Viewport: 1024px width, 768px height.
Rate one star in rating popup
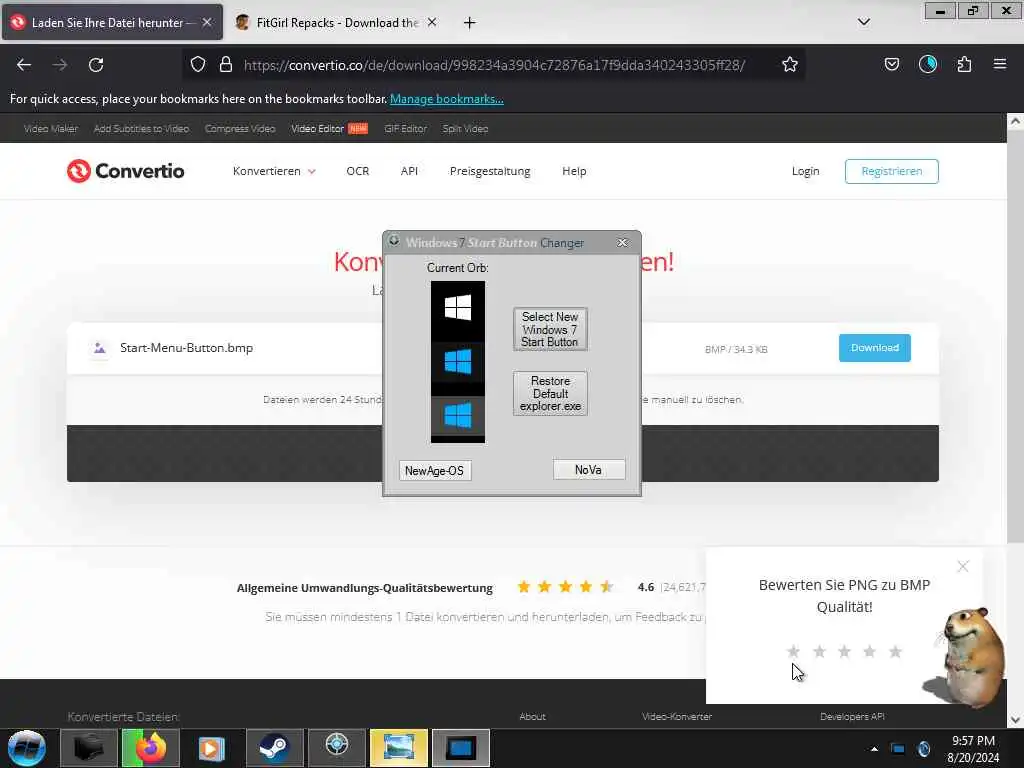tap(793, 651)
